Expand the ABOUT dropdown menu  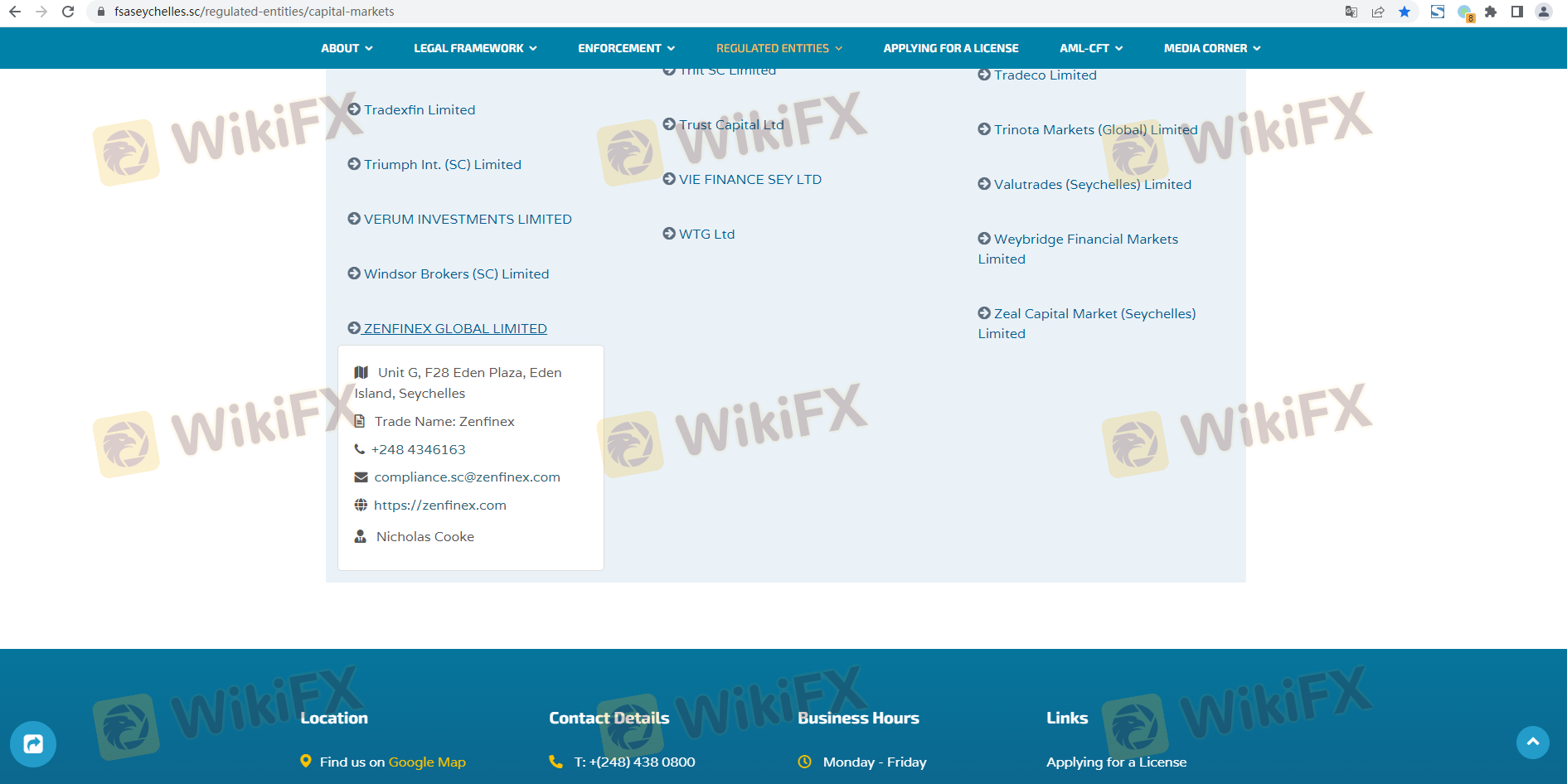click(x=347, y=48)
